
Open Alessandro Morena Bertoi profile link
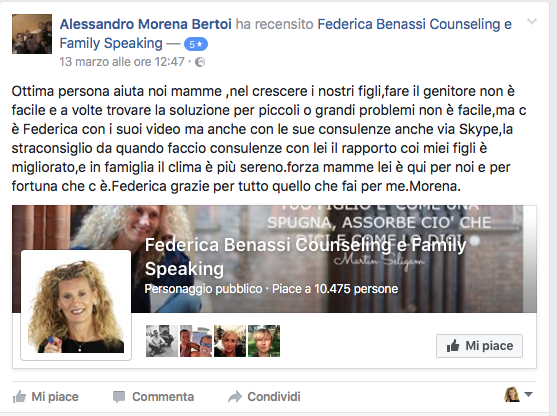pyautogui.click(x=146, y=24)
